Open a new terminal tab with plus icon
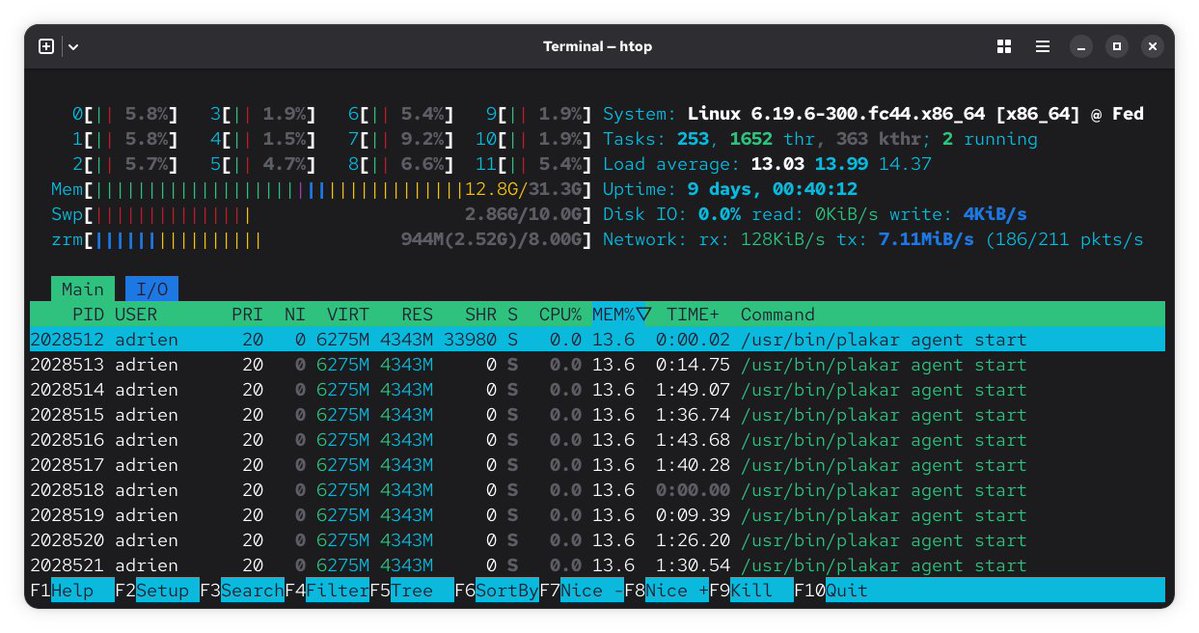 [x=46, y=47]
